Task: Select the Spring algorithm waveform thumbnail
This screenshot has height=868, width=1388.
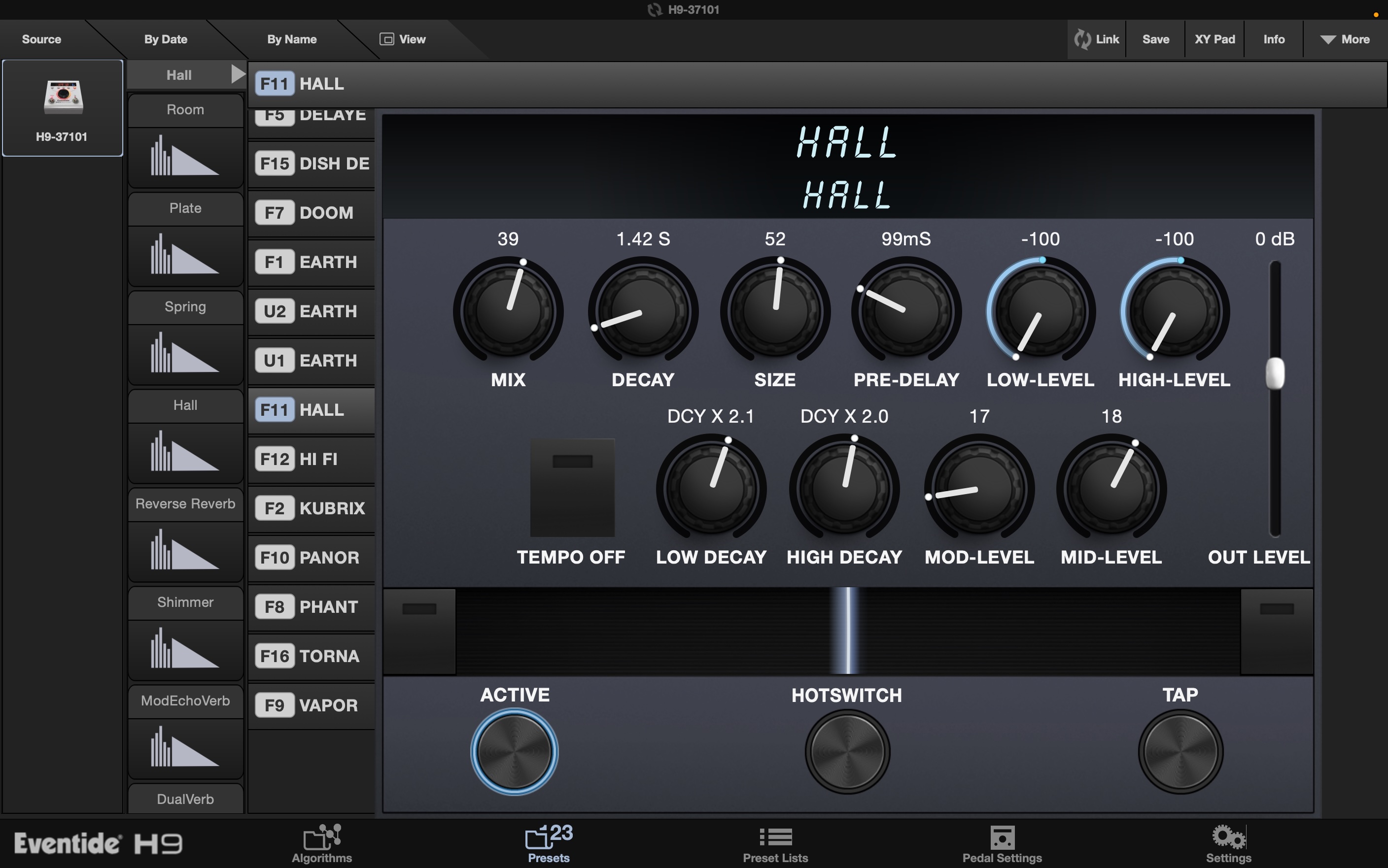Action: tap(185, 354)
